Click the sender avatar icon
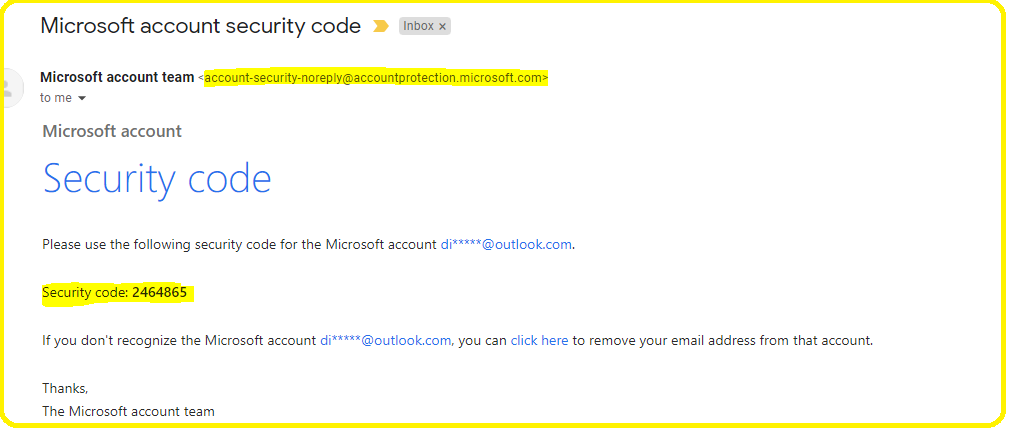The height and width of the screenshot is (432, 1009). point(9,87)
